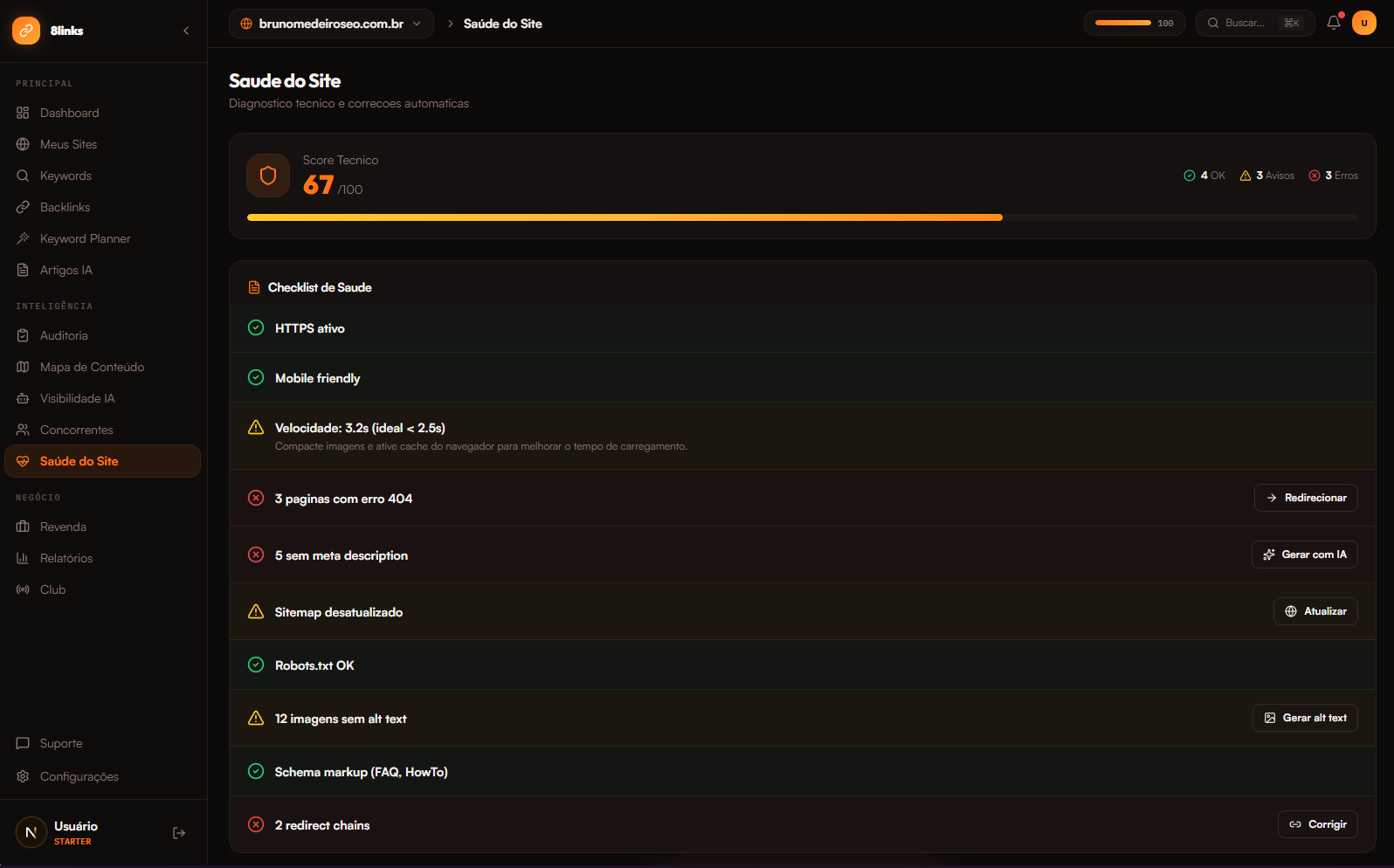The image size is (1394, 868).
Task: Click the Gerar alt text button
Action: tap(1305, 718)
